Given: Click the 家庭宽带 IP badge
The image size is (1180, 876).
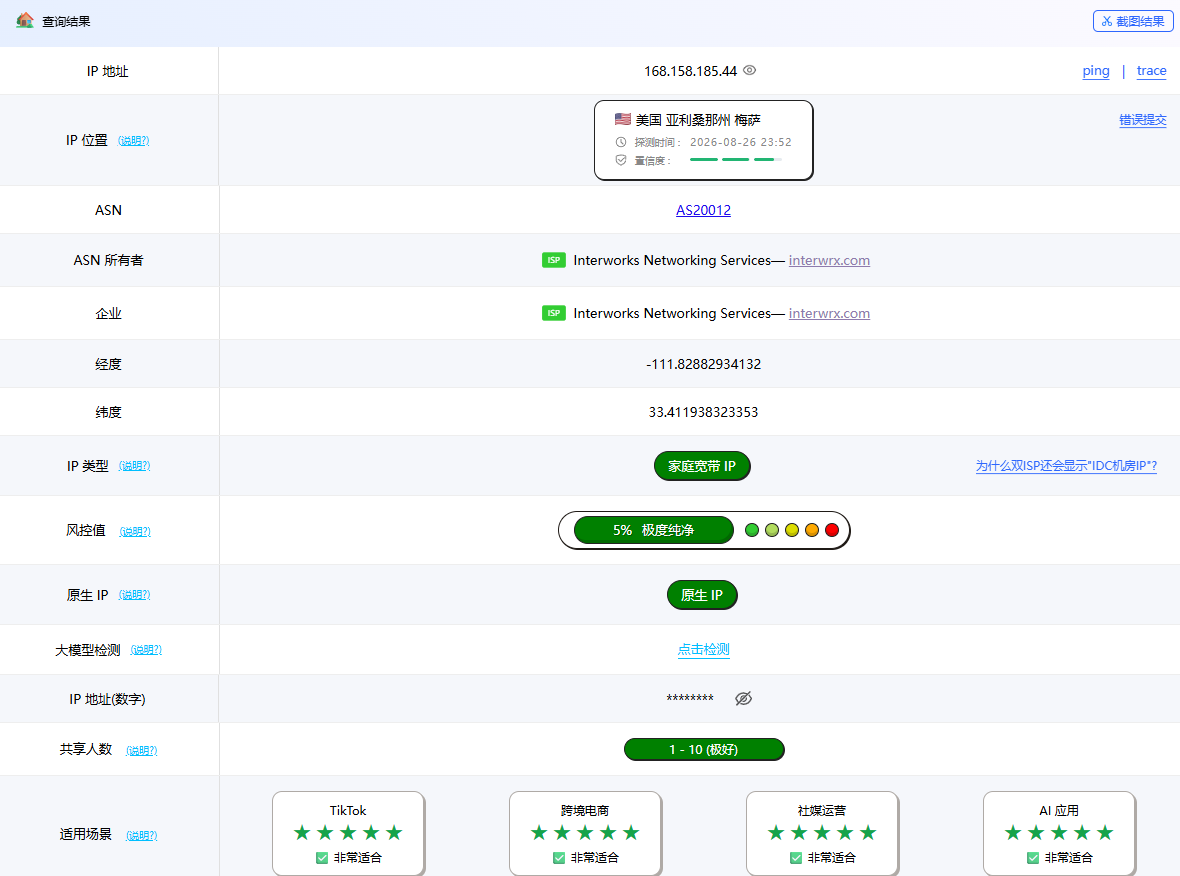Looking at the screenshot, I should coord(702,466).
